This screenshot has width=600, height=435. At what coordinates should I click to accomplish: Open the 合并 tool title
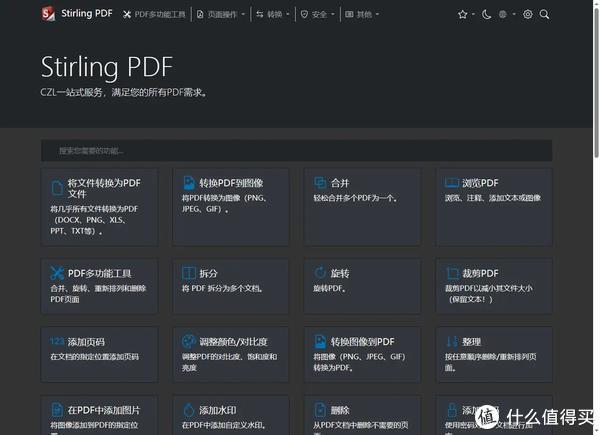tap(340, 183)
